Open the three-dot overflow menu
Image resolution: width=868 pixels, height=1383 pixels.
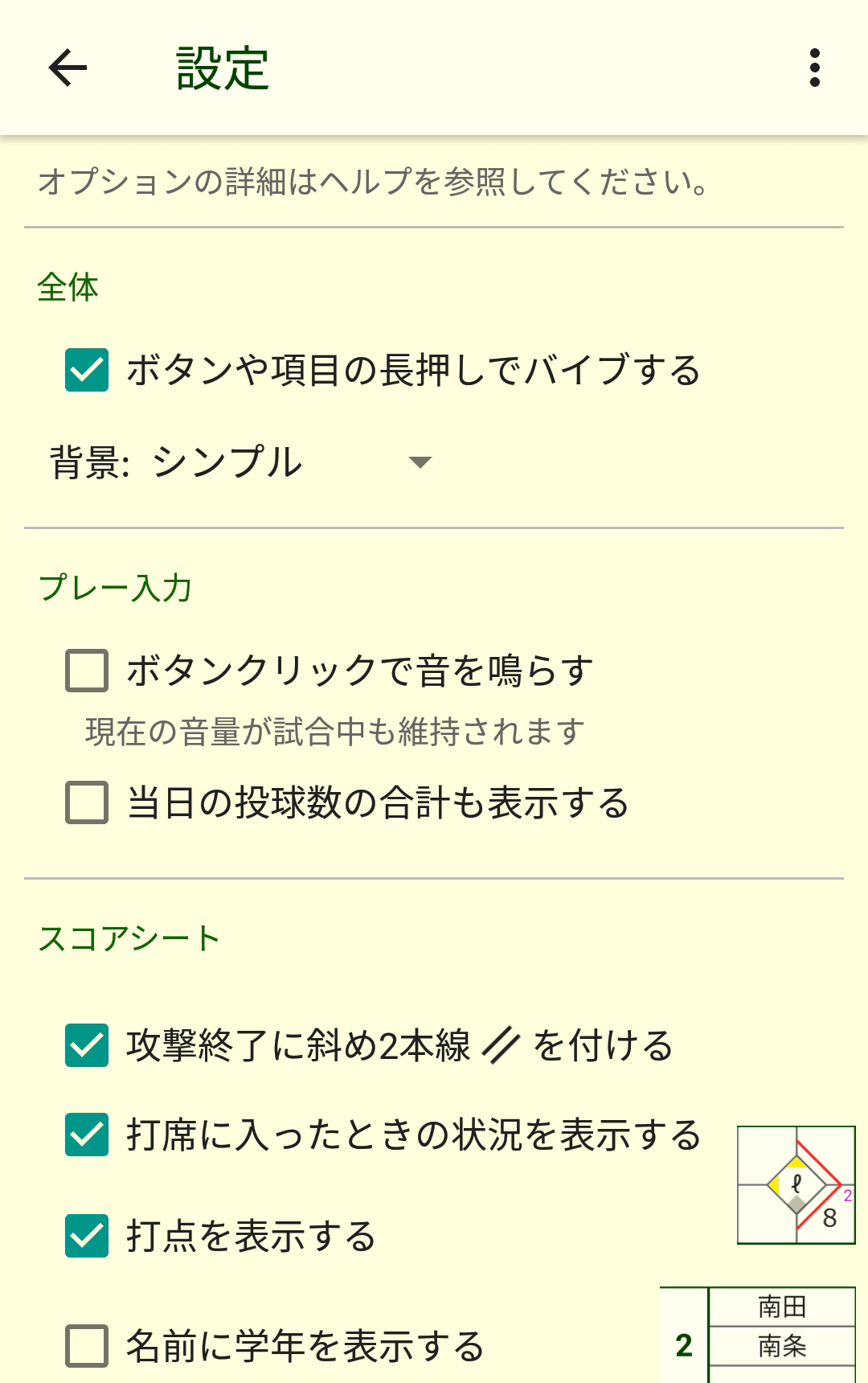pyautogui.click(x=814, y=68)
